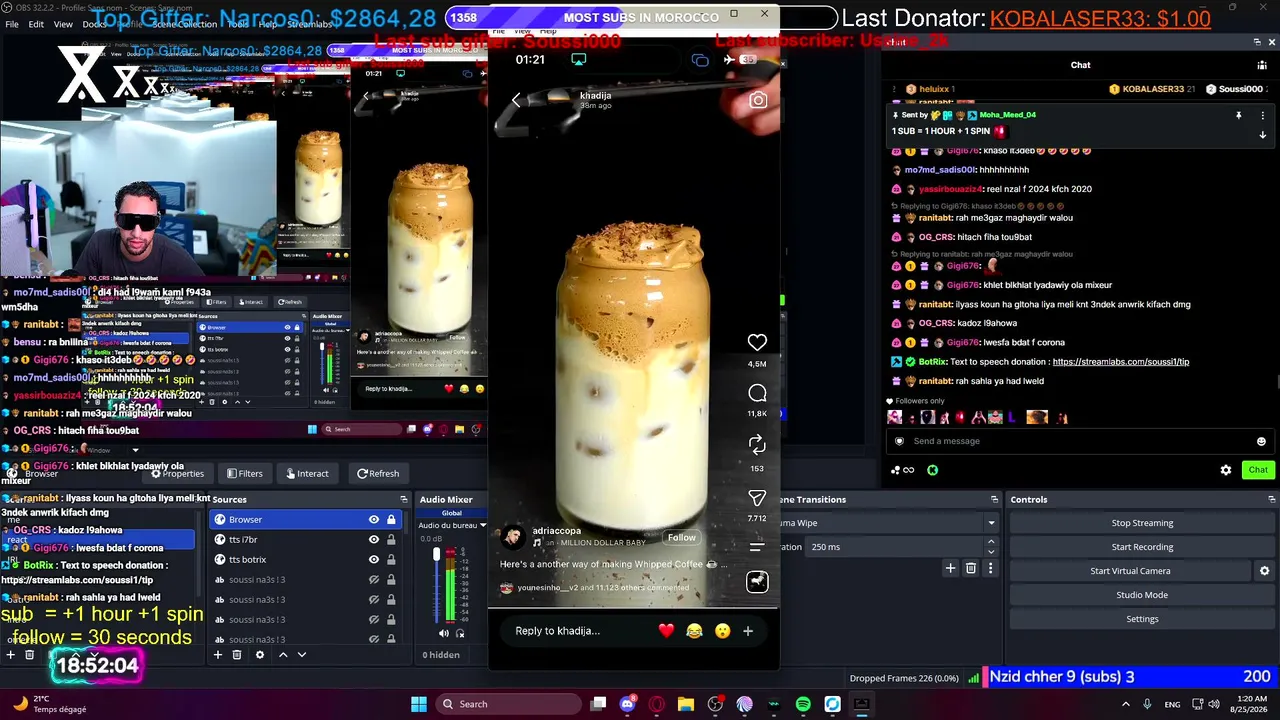Add a new scene transition
Viewport: 1280px width, 720px height.
(950, 568)
